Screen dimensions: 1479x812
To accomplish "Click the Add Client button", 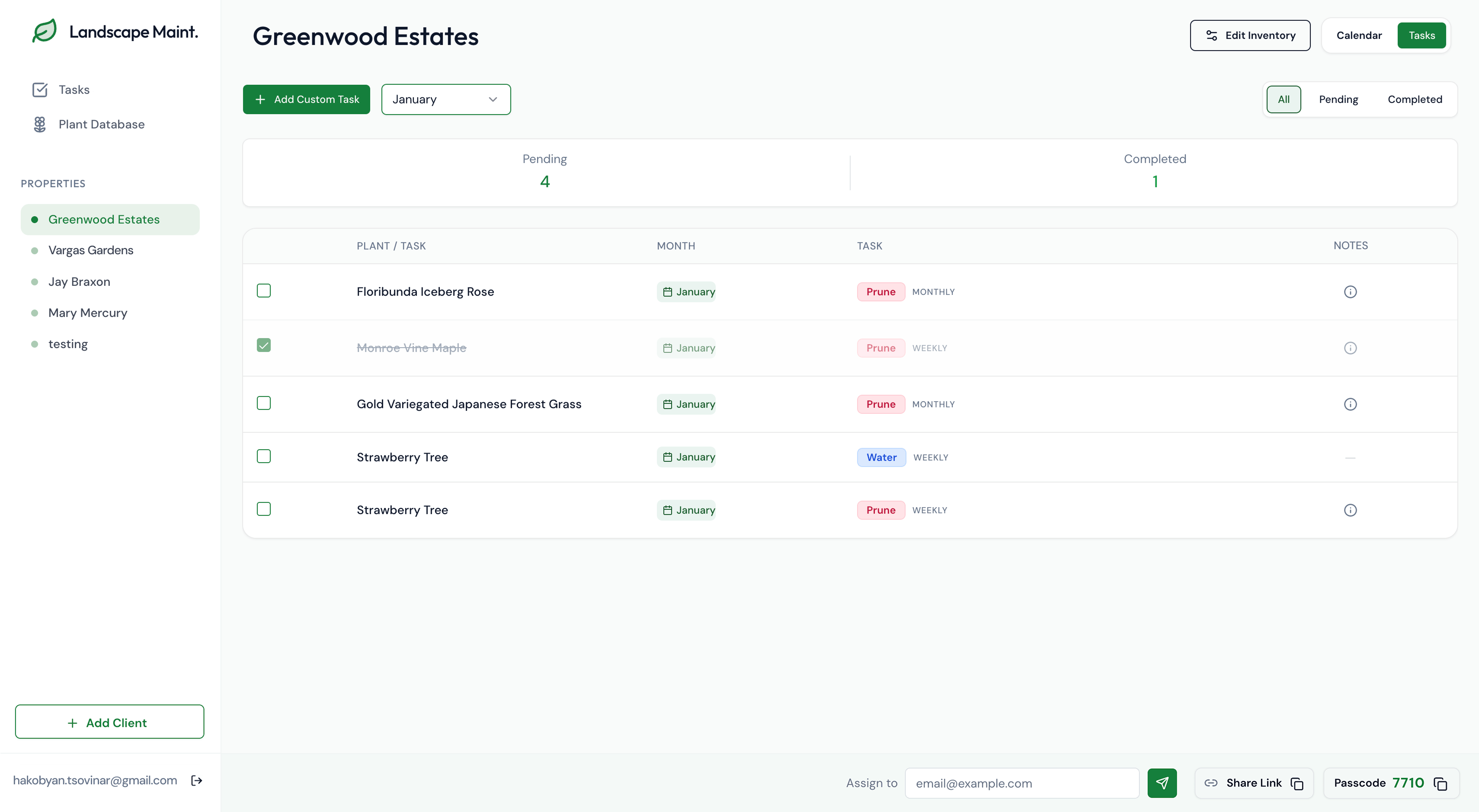I will 109,722.
